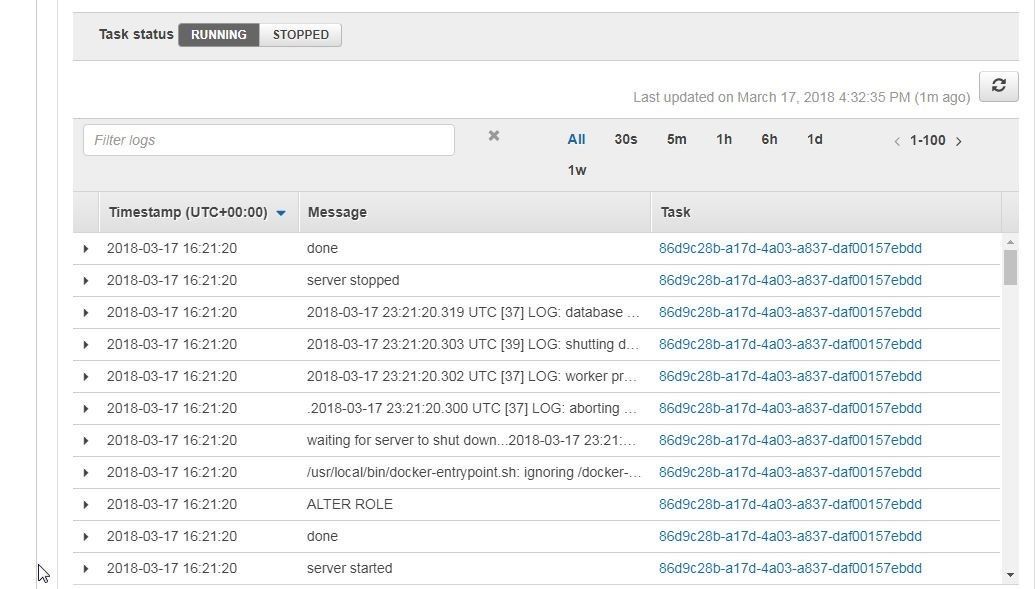Toggle task status to STOPPED
The width and height of the screenshot is (1035, 589).
coord(300,35)
